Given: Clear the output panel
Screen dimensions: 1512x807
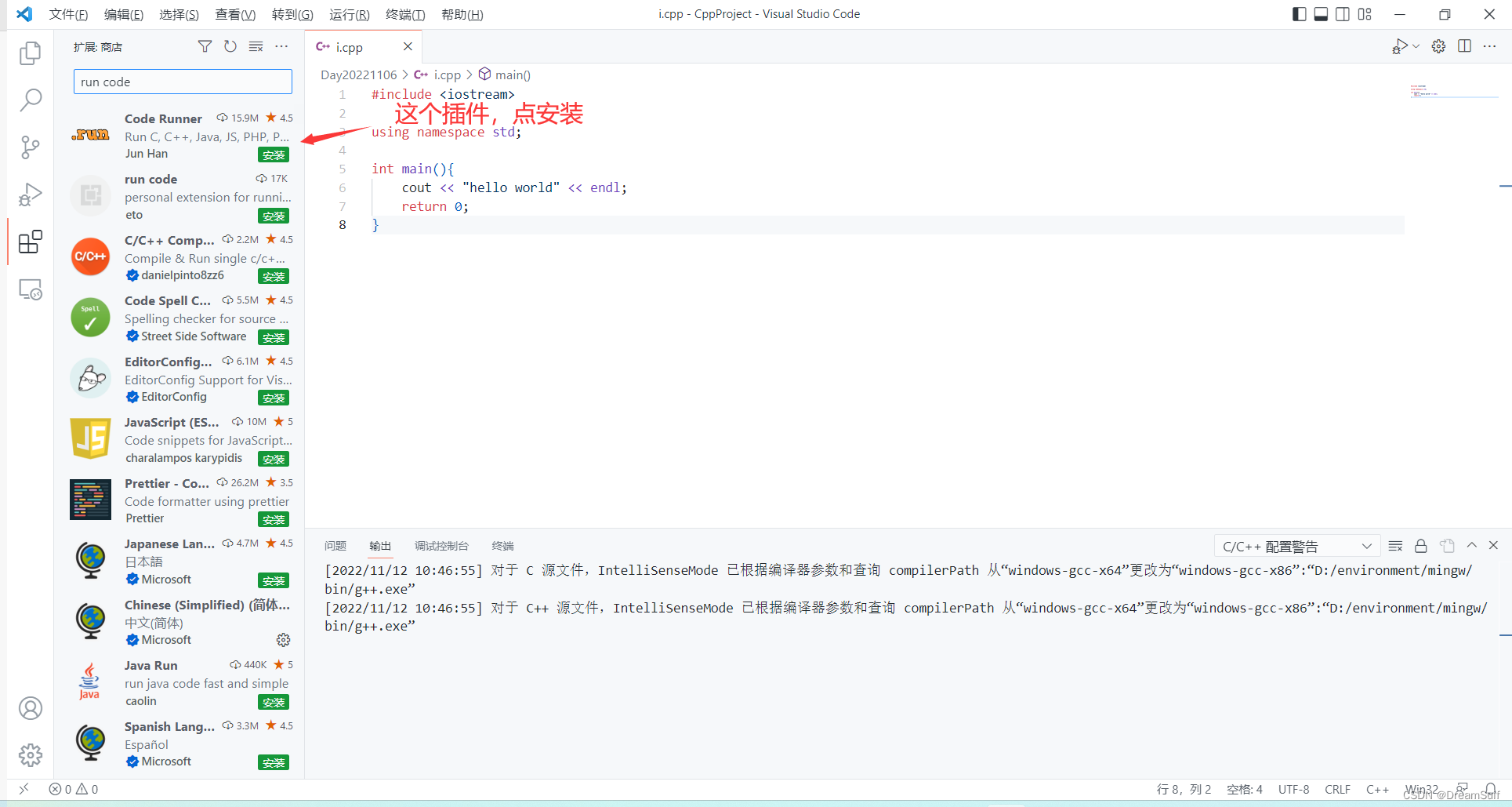Looking at the screenshot, I should pos(1395,546).
